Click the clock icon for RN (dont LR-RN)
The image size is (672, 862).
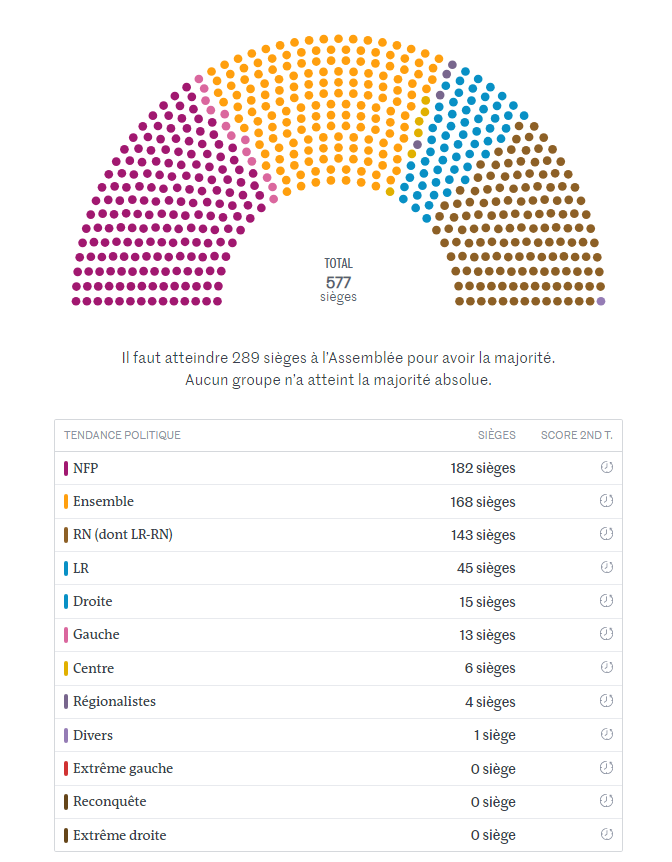point(606,534)
